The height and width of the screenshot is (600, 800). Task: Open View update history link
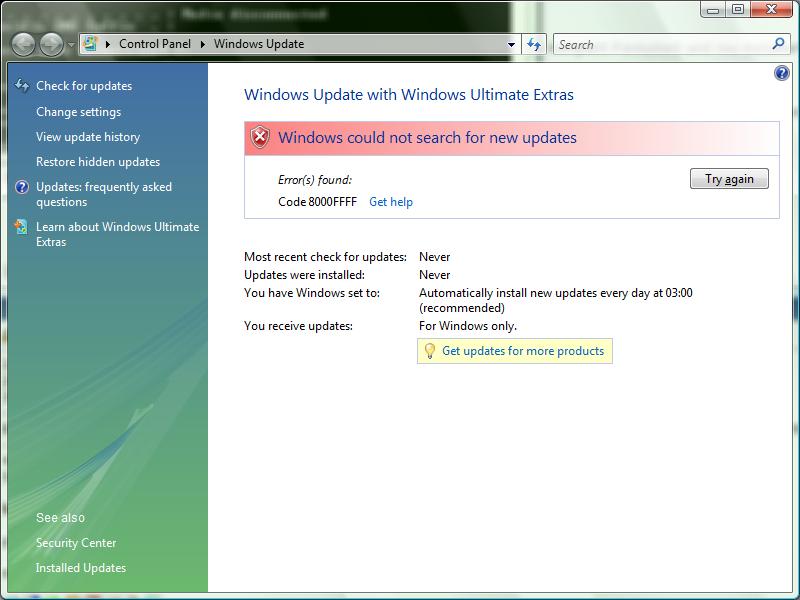tap(88, 137)
